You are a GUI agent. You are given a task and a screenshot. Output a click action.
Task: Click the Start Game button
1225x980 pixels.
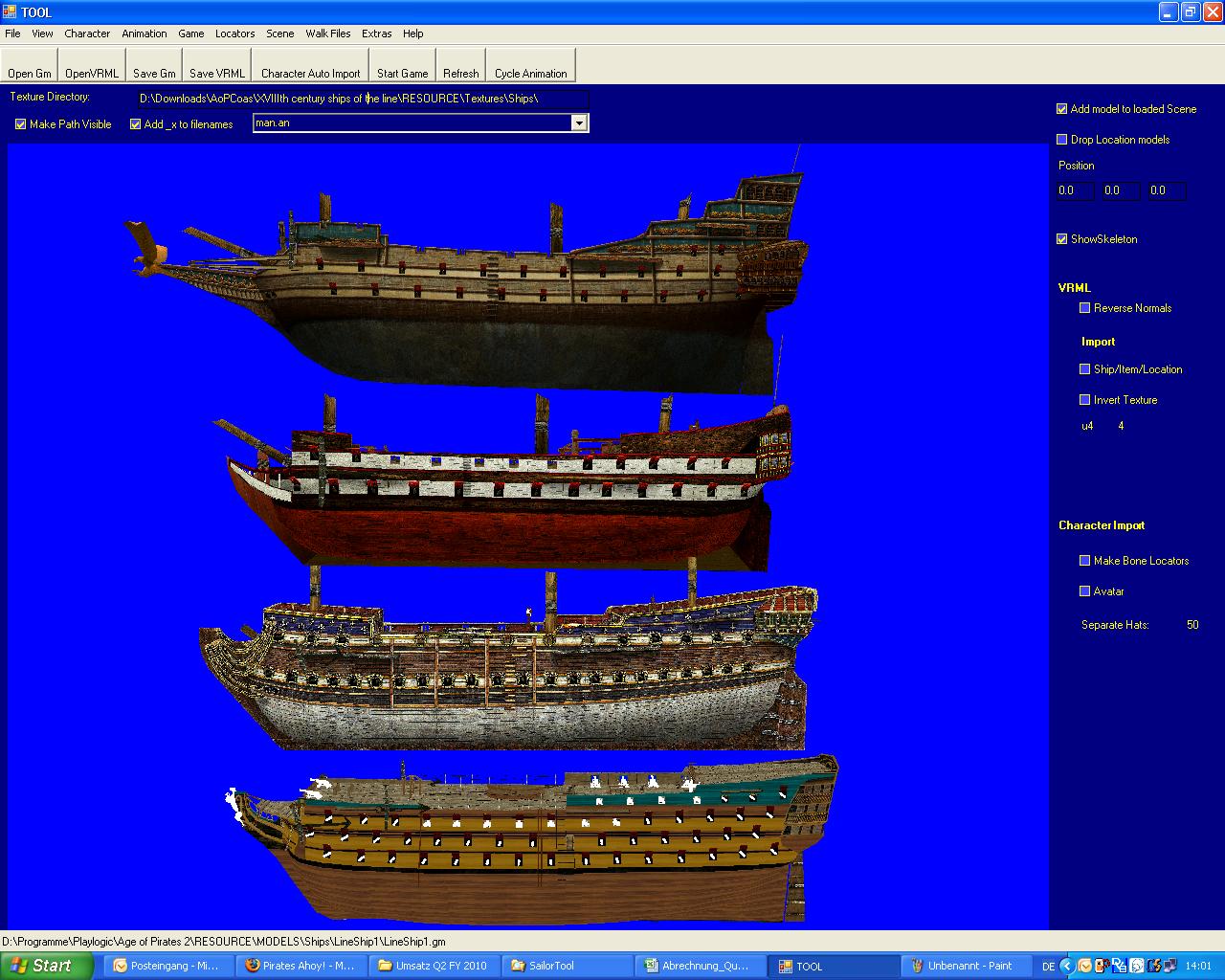point(402,65)
